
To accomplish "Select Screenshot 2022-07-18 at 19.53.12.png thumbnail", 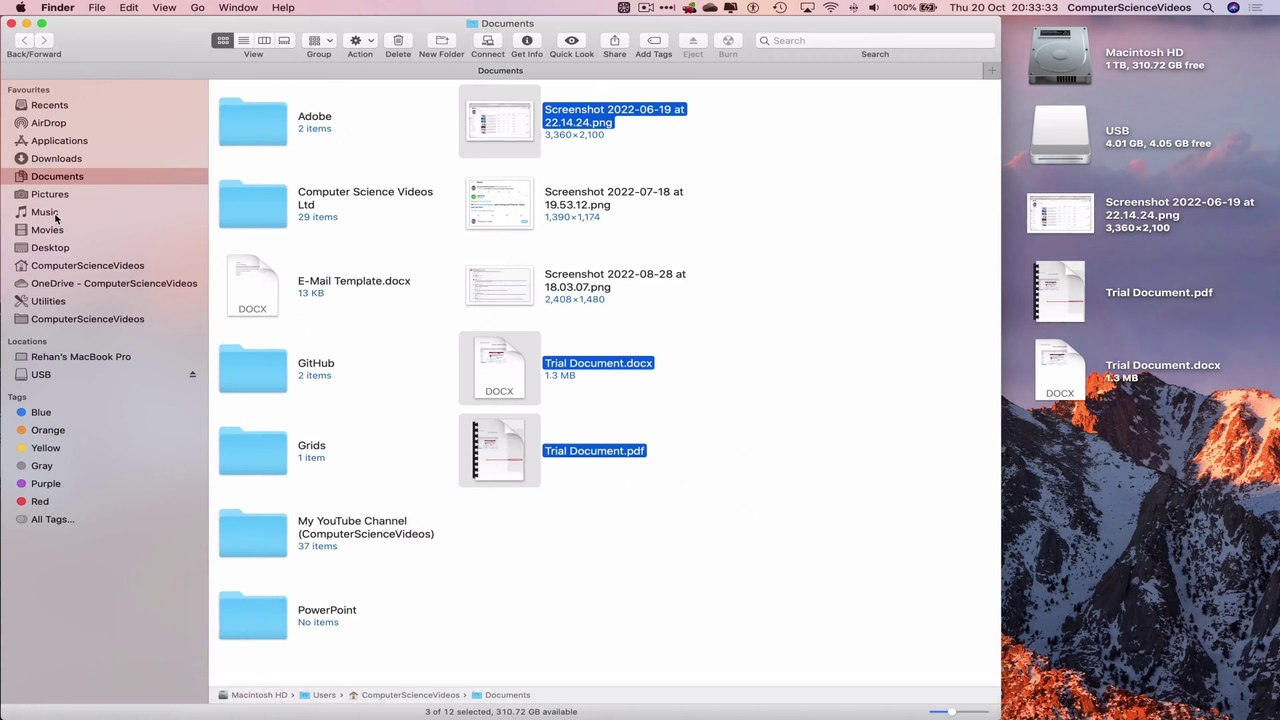I will coord(499,204).
